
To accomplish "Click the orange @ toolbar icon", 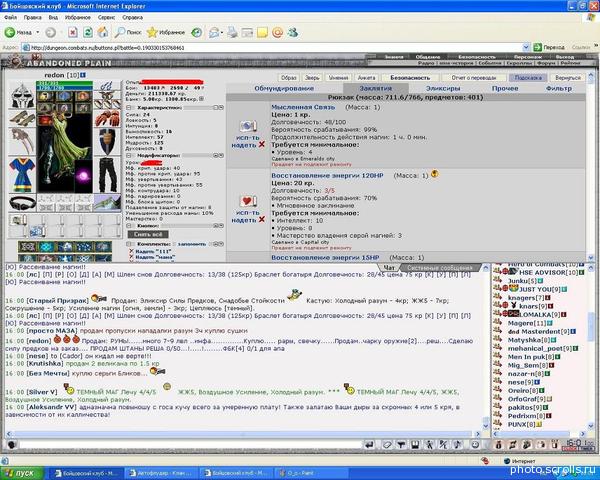I will click(x=277, y=33).
